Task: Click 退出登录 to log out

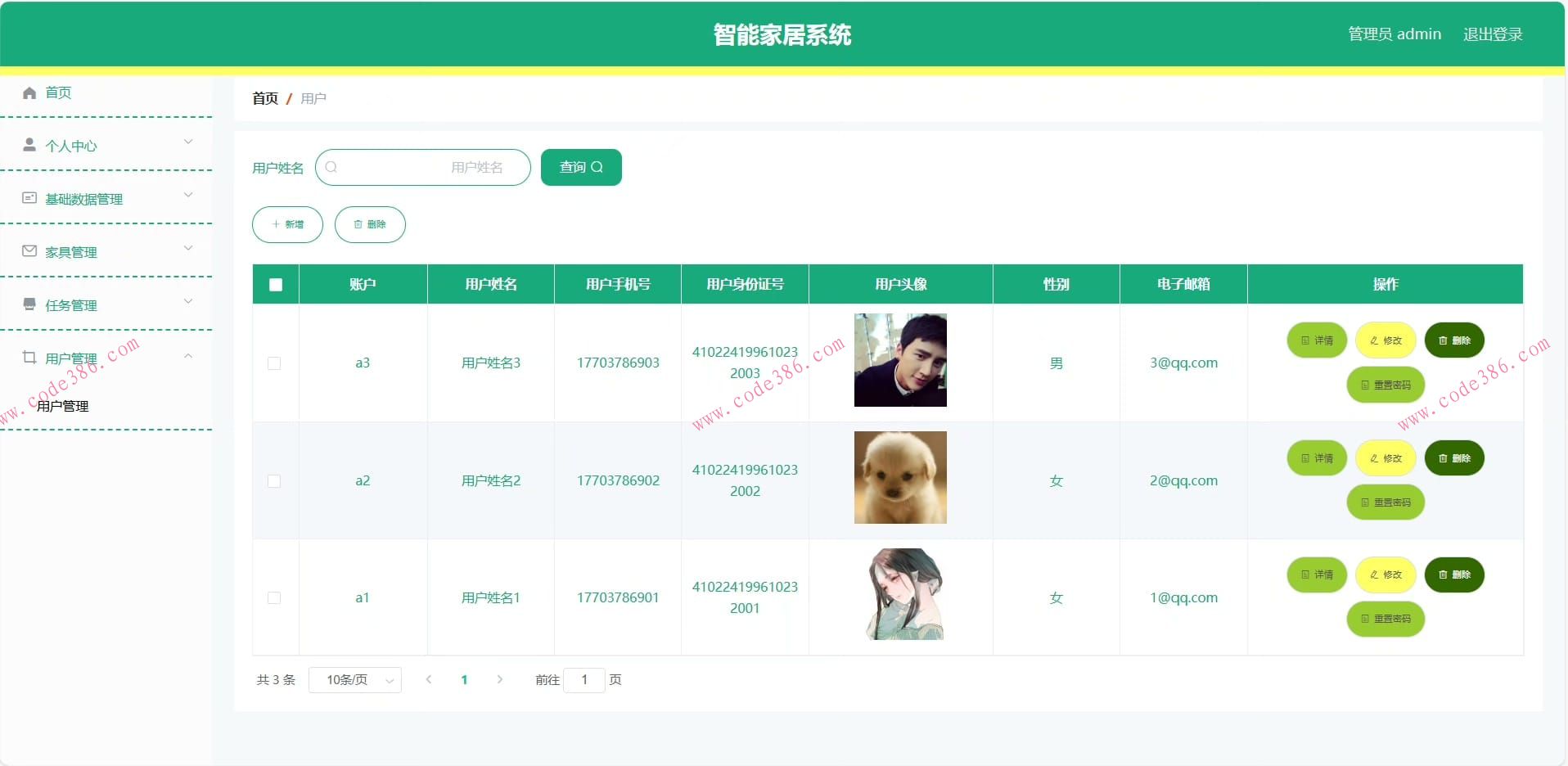Action: 1494,34
